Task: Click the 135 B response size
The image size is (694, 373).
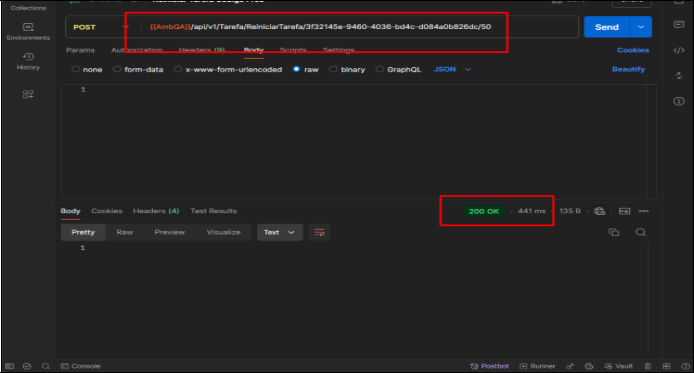Action: (x=570, y=211)
